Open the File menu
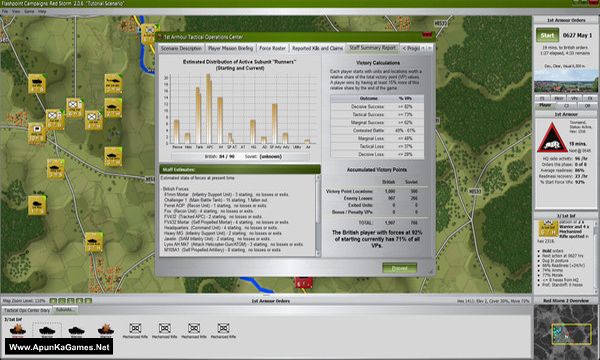 (x=5, y=11)
